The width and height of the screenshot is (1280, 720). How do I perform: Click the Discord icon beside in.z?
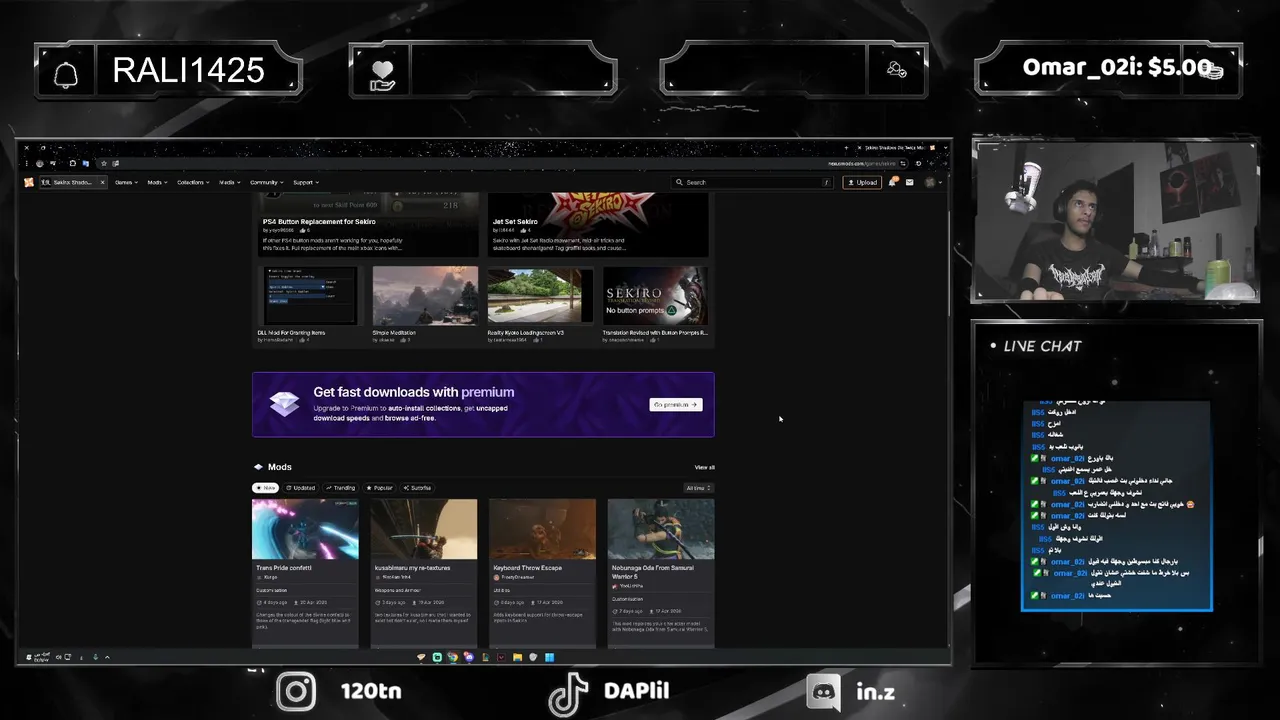[824, 691]
